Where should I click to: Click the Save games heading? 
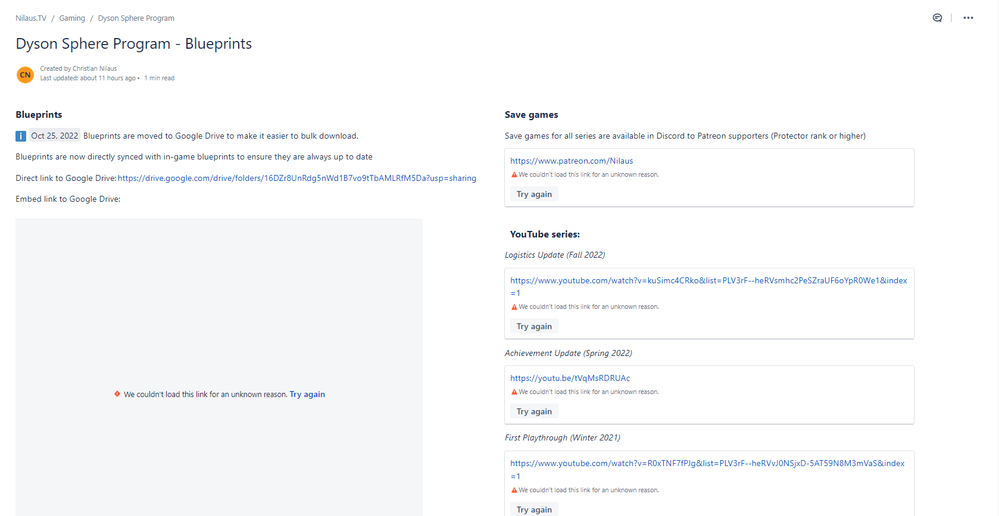[x=531, y=115]
